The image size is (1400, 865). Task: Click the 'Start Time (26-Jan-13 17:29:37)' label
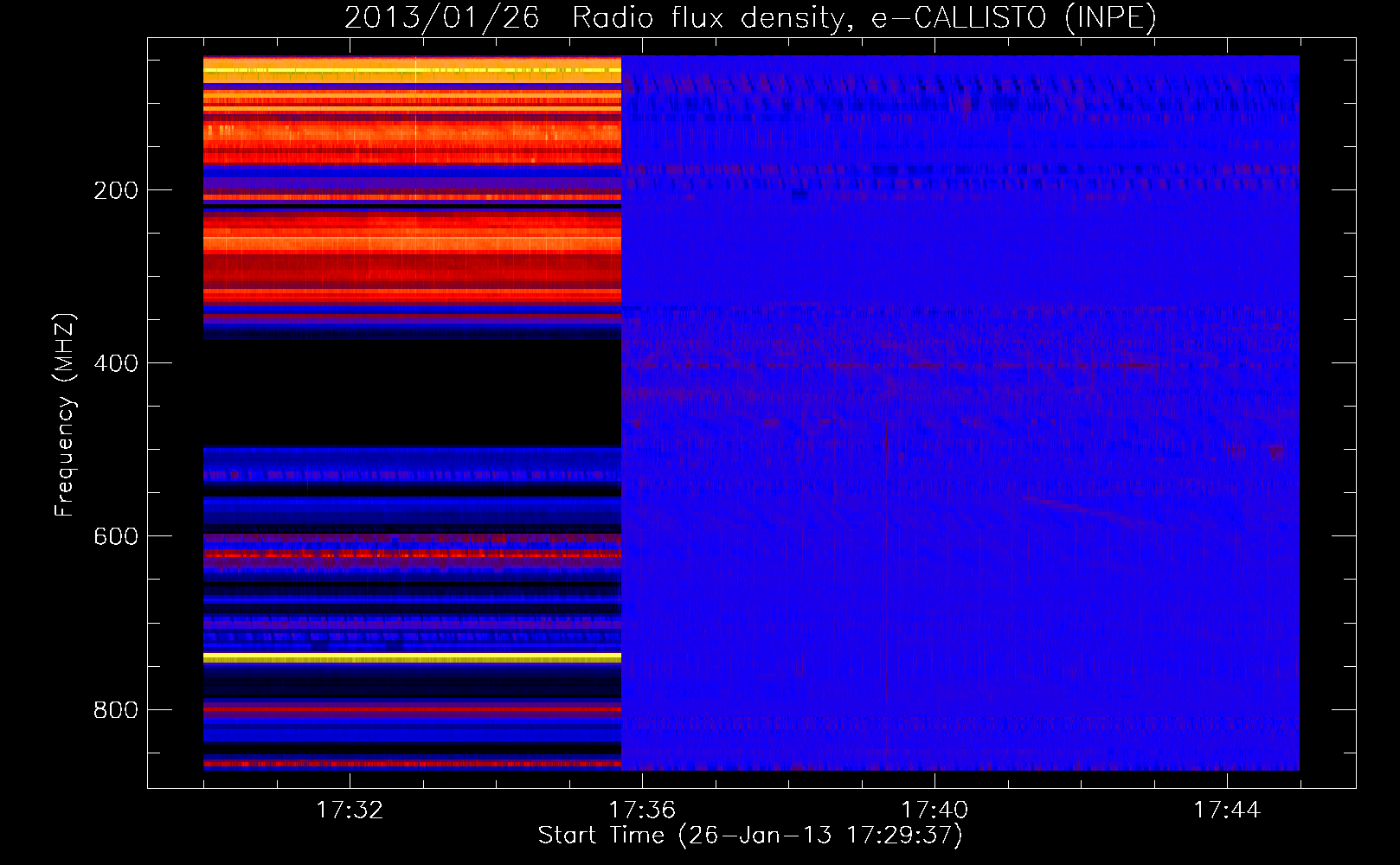[750, 836]
